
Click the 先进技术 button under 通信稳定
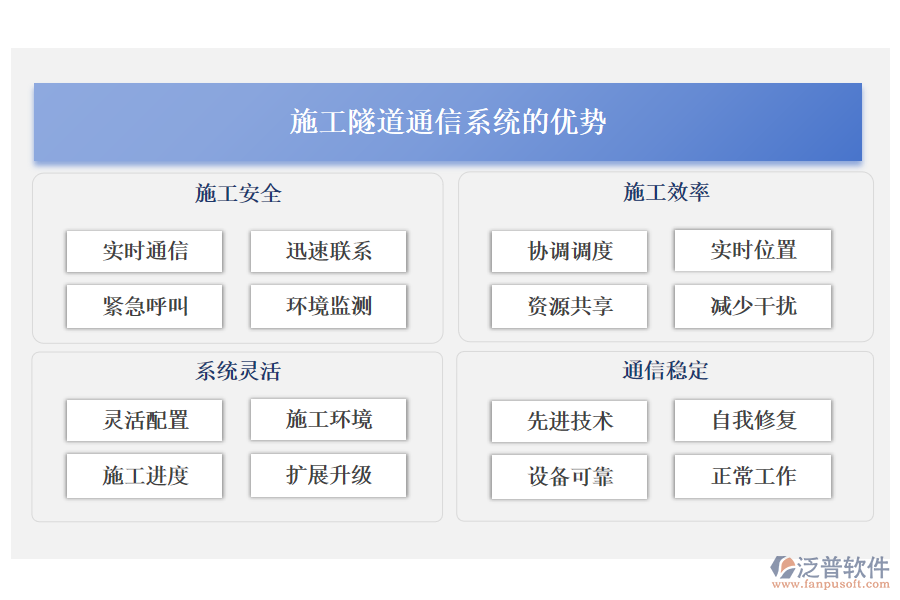click(567, 421)
